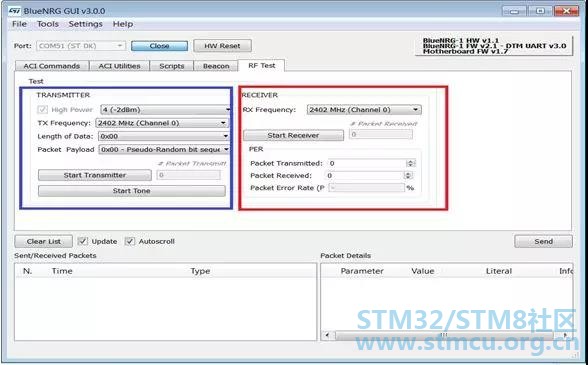Toggle the Update checkbox
Viewport: 588px width, 365px height.
[x=82, y=241]
